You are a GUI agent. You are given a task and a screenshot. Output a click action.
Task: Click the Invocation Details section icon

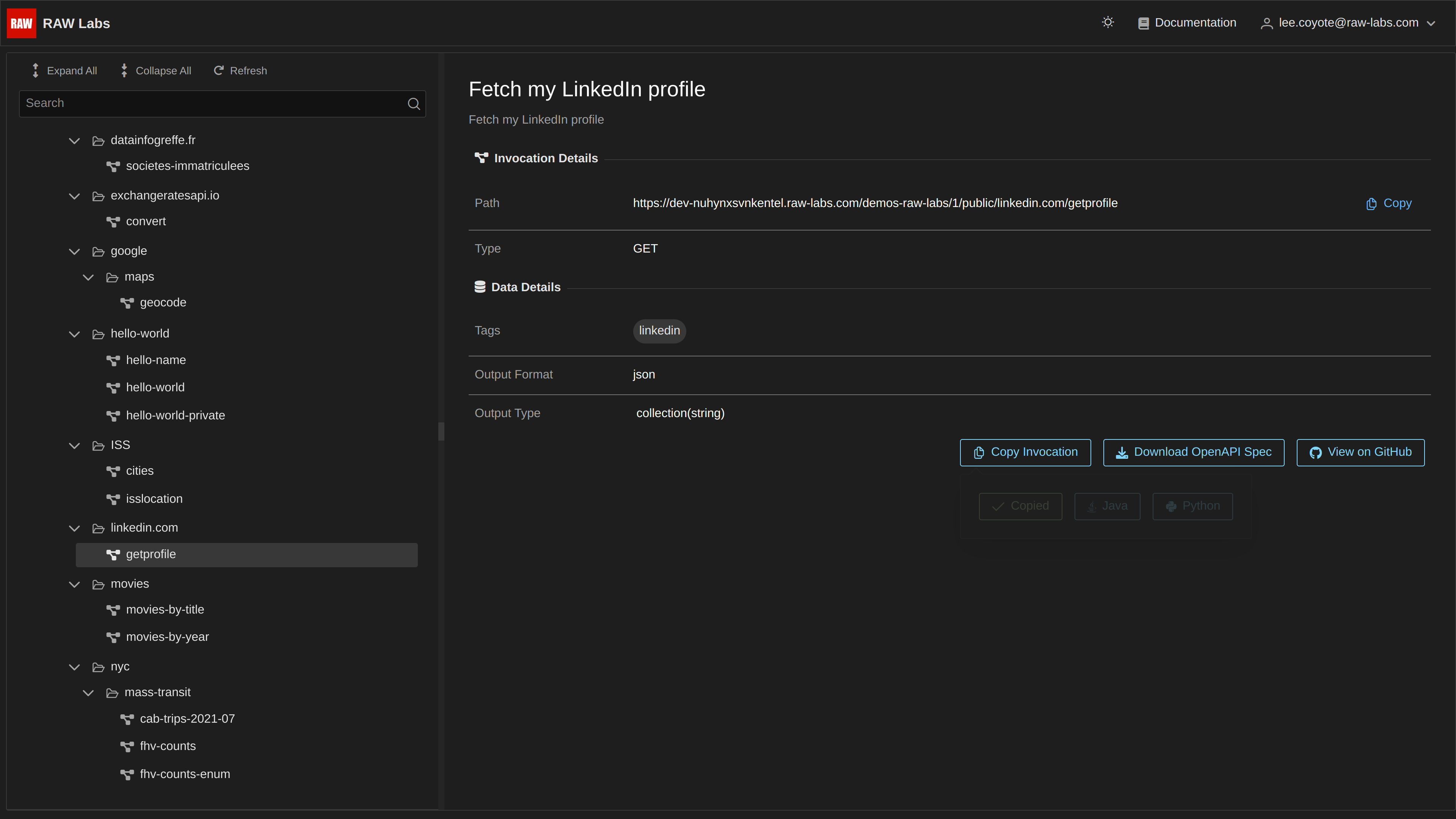pyautogui.click(x=481, y=158)
